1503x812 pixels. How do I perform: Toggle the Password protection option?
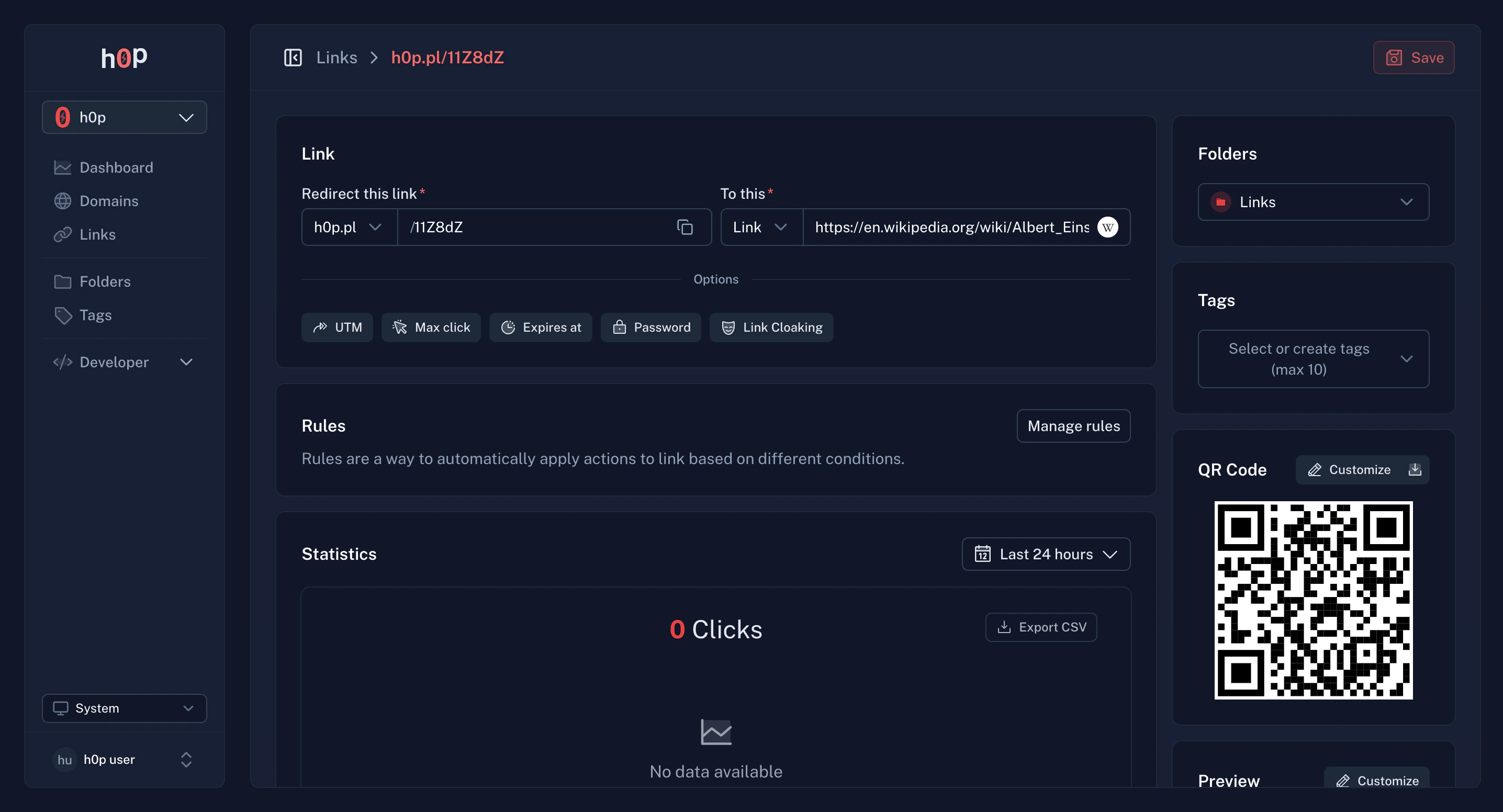pyautogui.click(x=651, y=327)
